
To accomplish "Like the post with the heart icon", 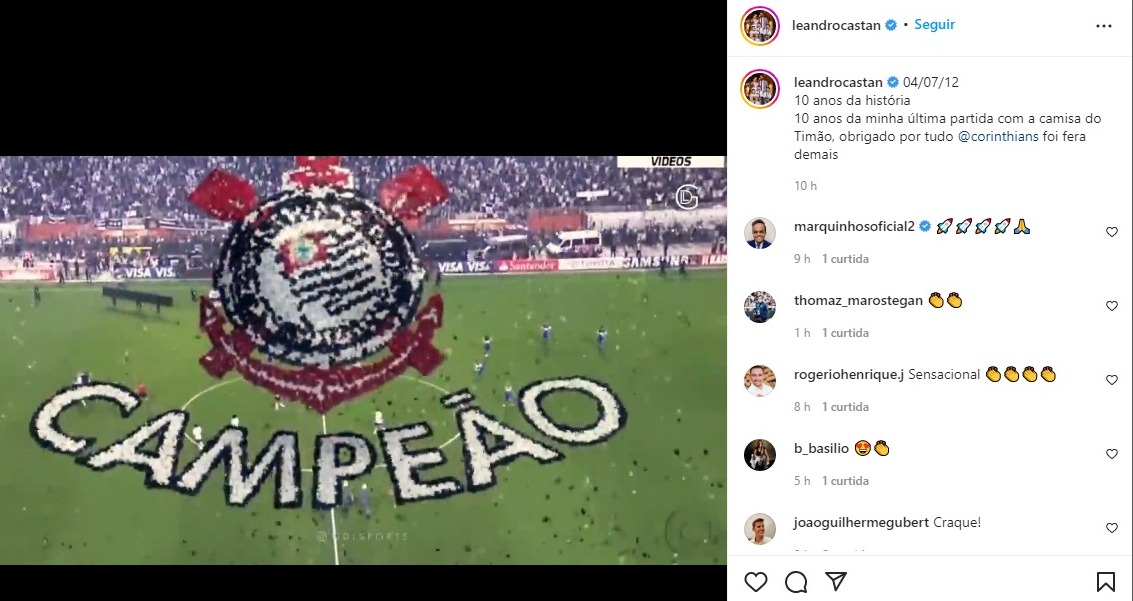I will click(755, 581).
